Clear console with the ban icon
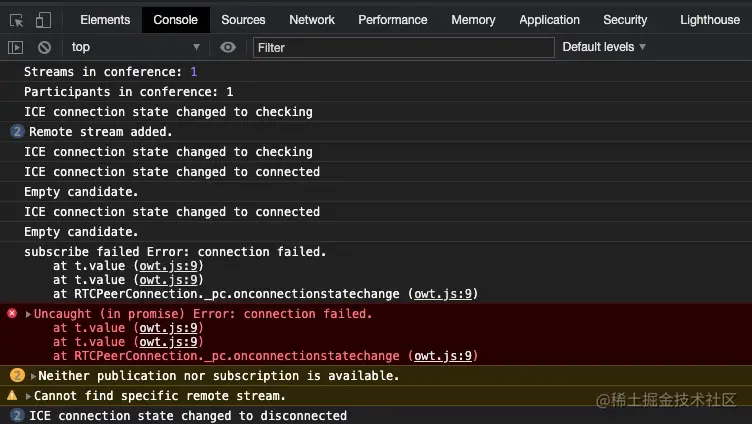This screenshot has height=424, width=752. click(x=44, y=47)
